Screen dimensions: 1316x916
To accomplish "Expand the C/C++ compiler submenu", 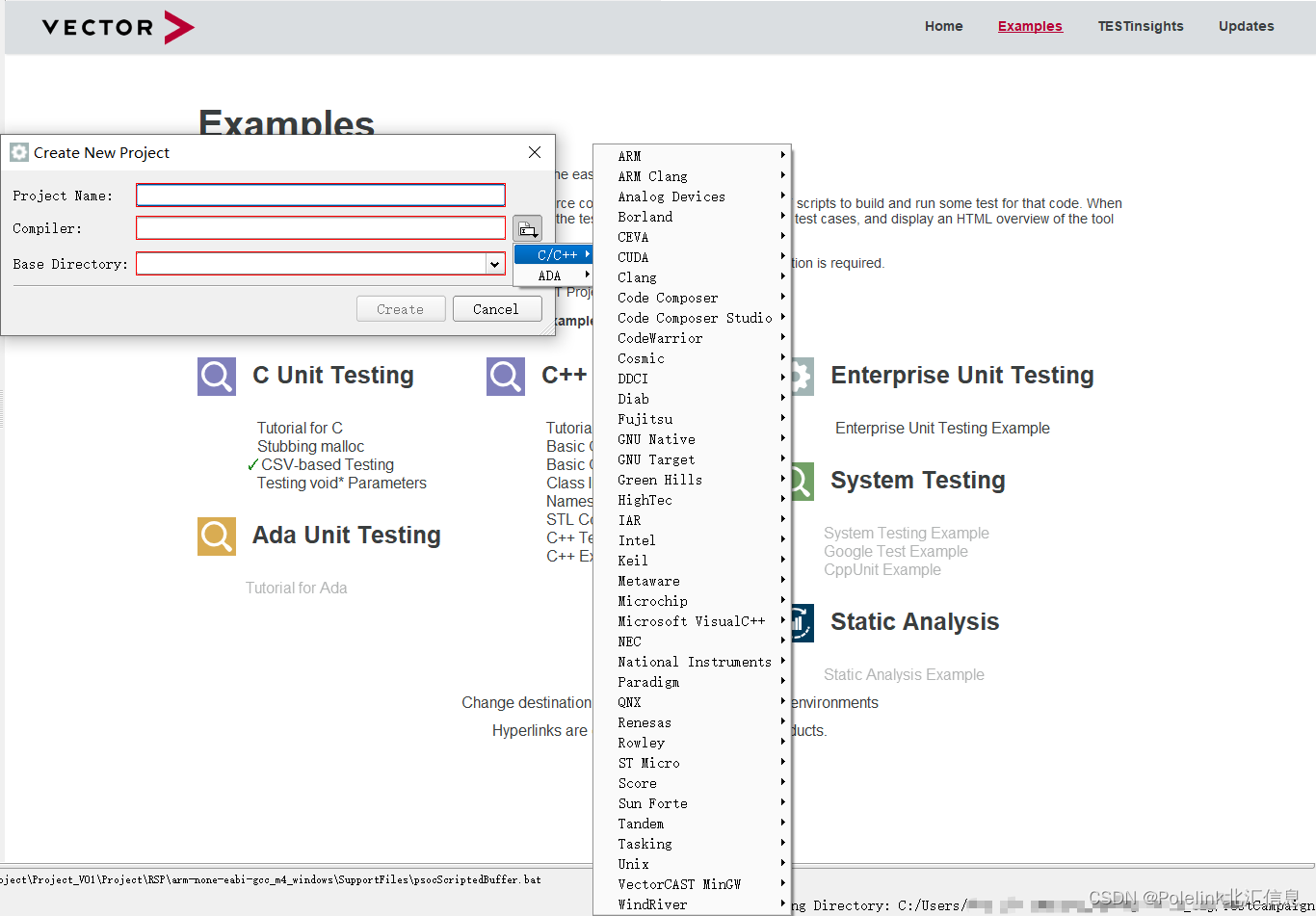I will tap(553, 255).
